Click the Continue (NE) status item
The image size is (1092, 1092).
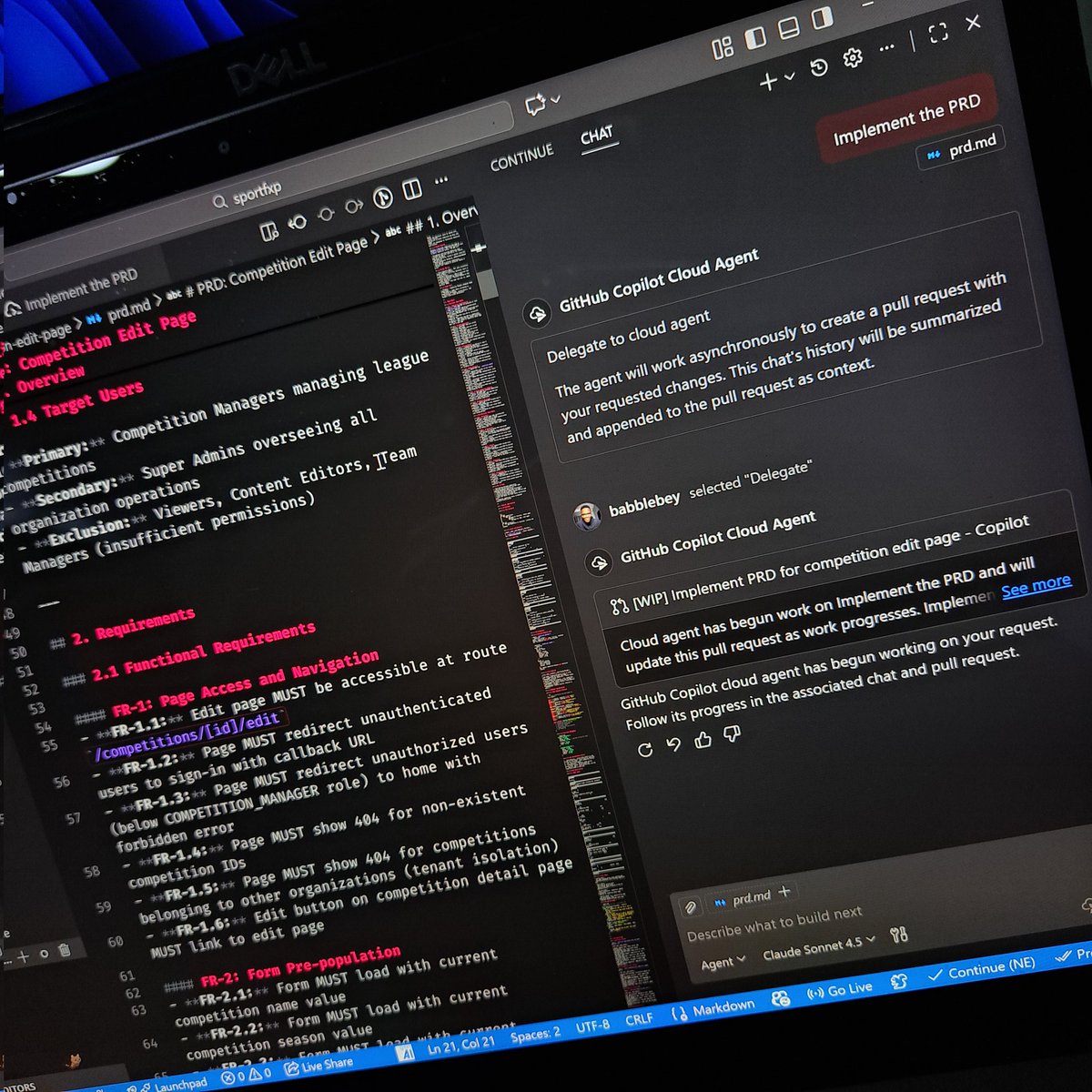click(982, 969)
